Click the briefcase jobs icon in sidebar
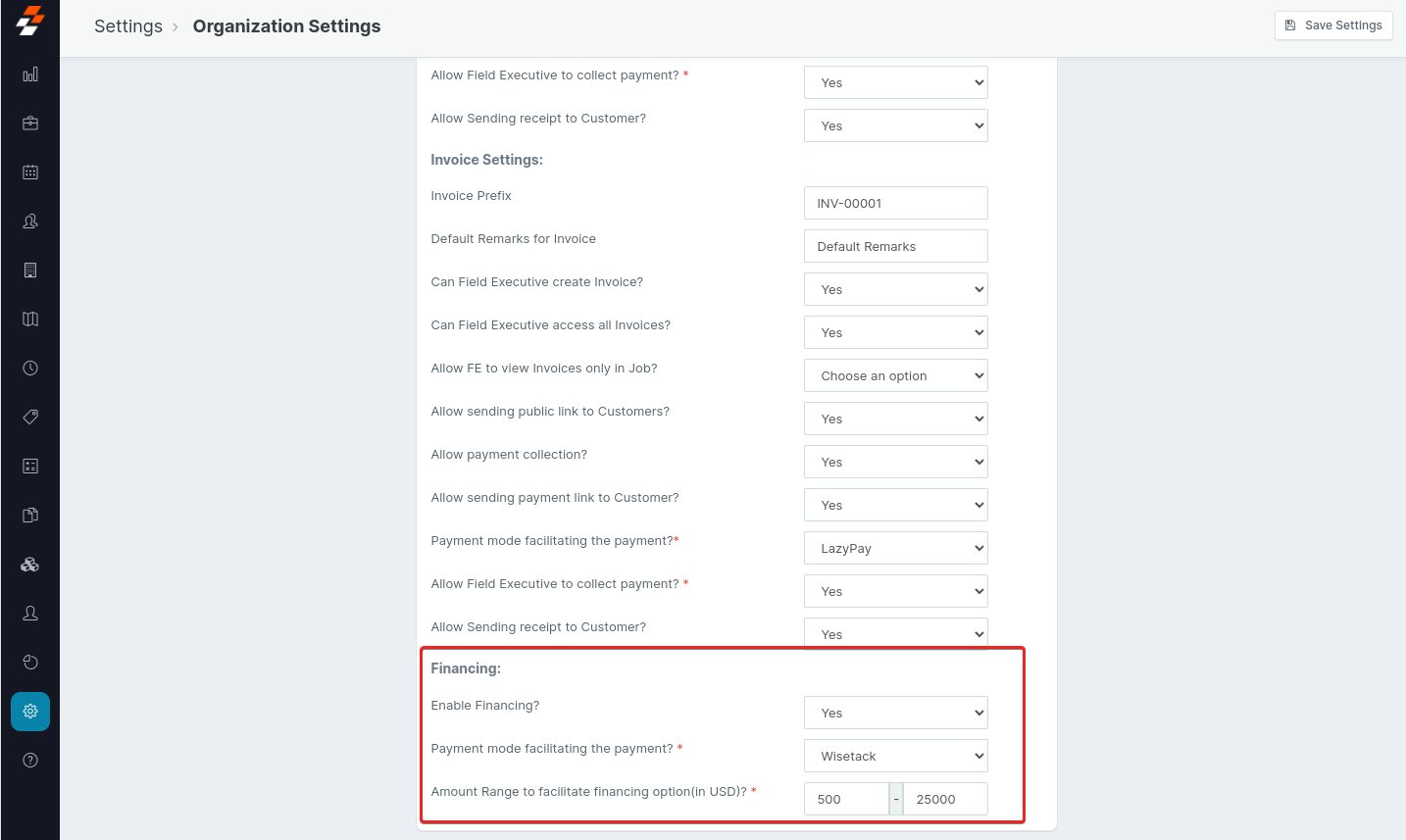This screenshot has width=1406, height=840. [x=30, y=124]
